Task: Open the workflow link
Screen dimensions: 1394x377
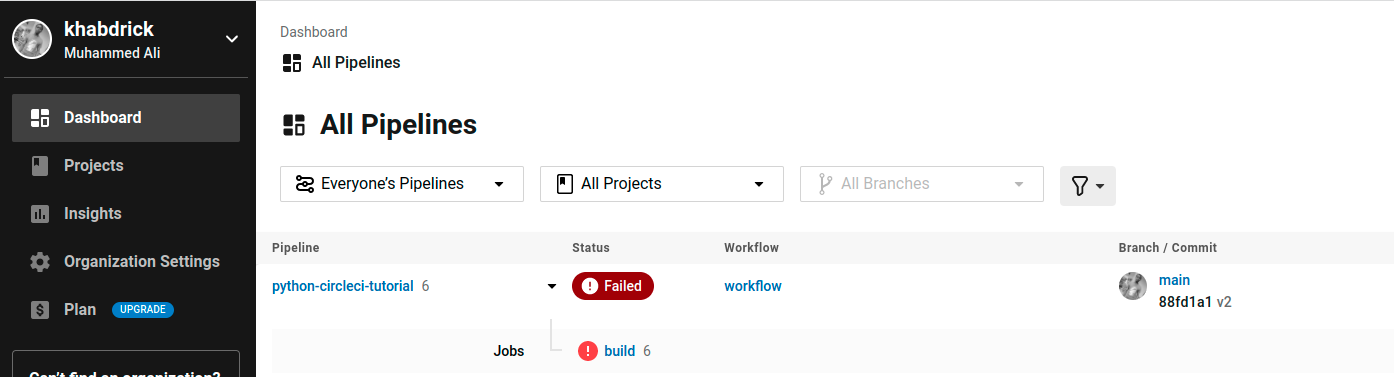Action: (x=753, y=286)
